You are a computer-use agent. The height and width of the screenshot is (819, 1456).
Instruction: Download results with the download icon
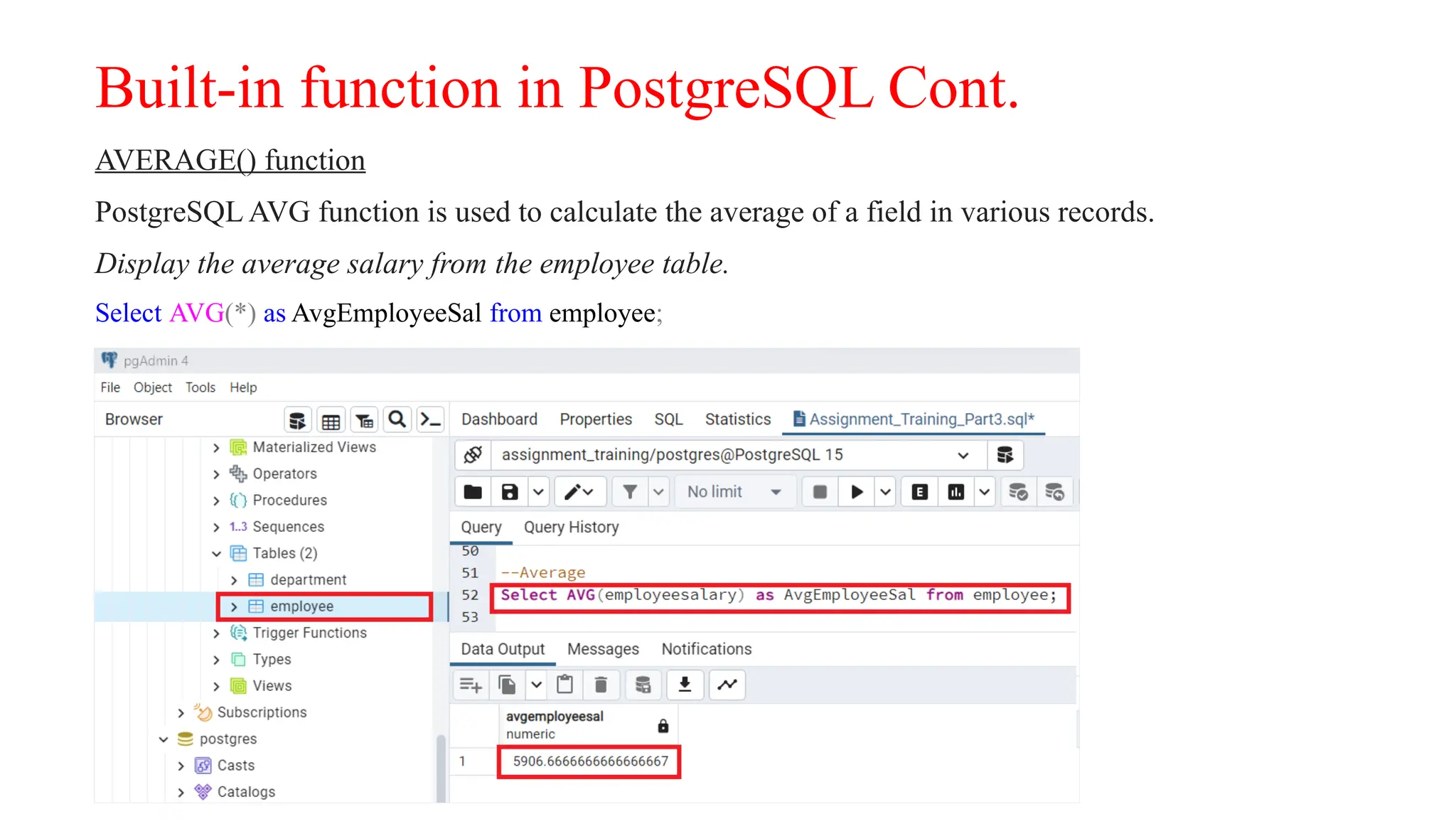point(685,685)
